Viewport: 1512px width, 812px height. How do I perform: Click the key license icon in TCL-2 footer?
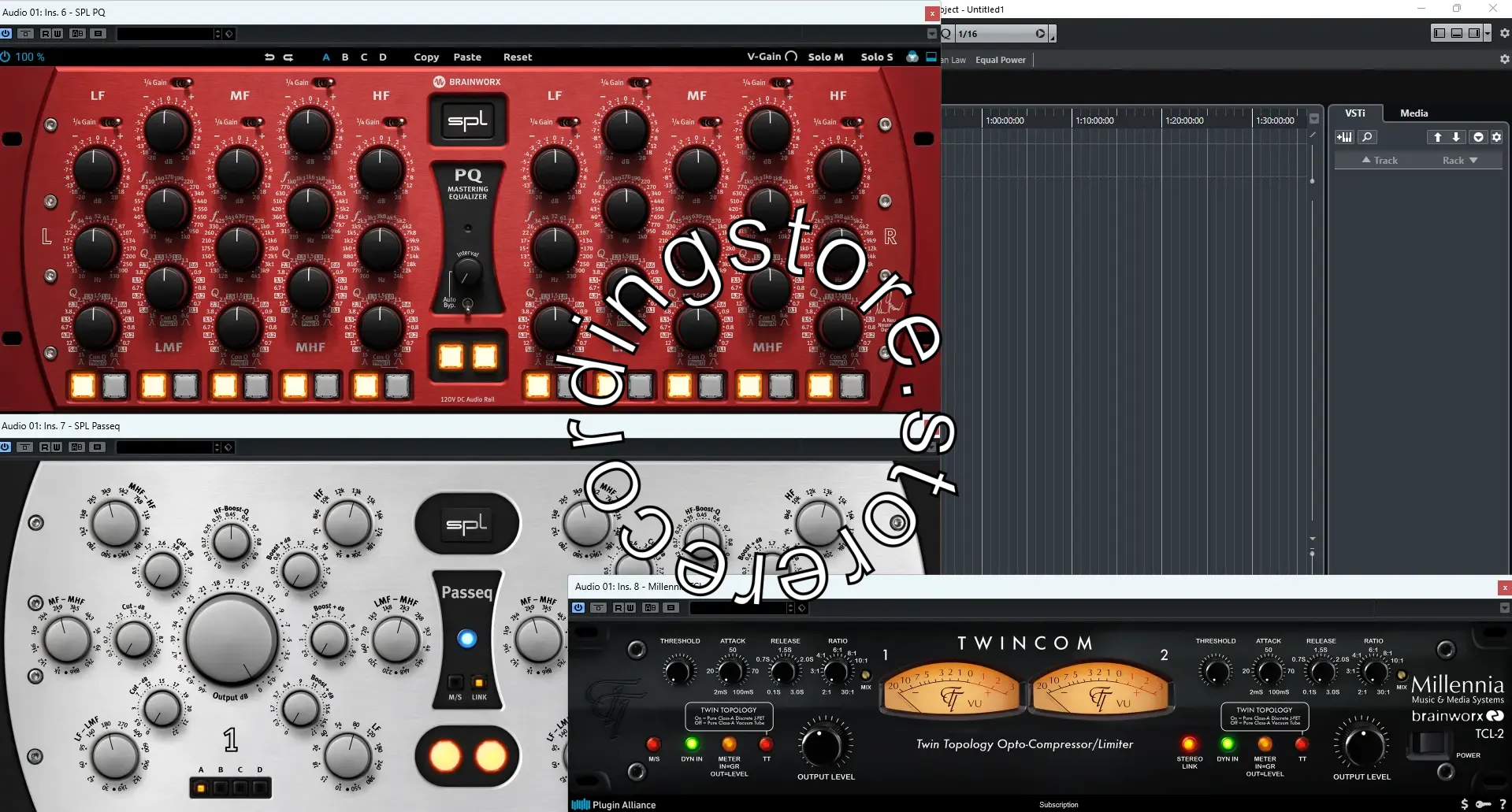coord(1483,804)
